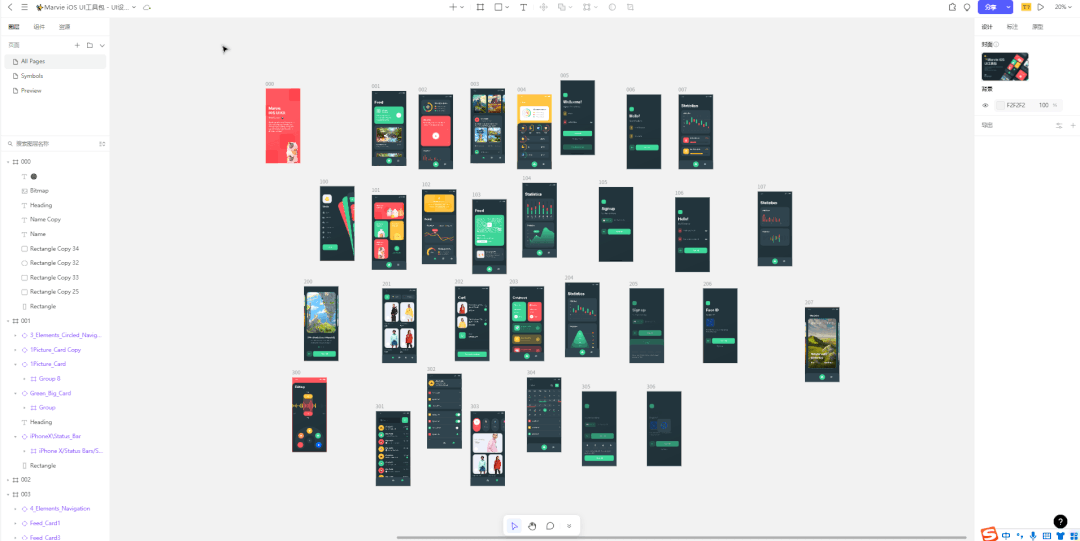Click the cover info icon
1080x541 pixels.
[x=996, y=44]
